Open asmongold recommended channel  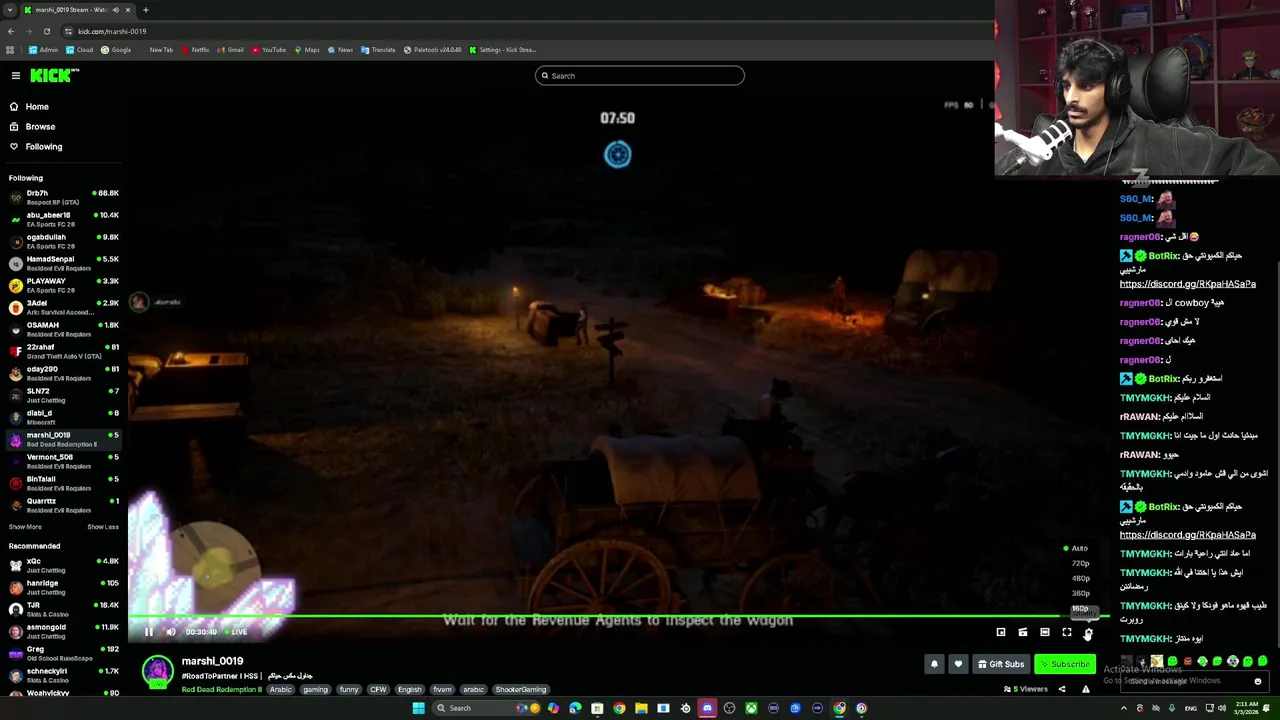tap(63, 631)
